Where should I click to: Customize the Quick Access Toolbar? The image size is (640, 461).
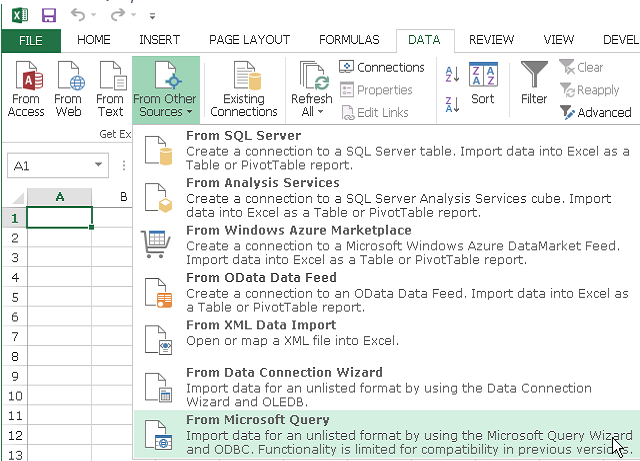152,16
